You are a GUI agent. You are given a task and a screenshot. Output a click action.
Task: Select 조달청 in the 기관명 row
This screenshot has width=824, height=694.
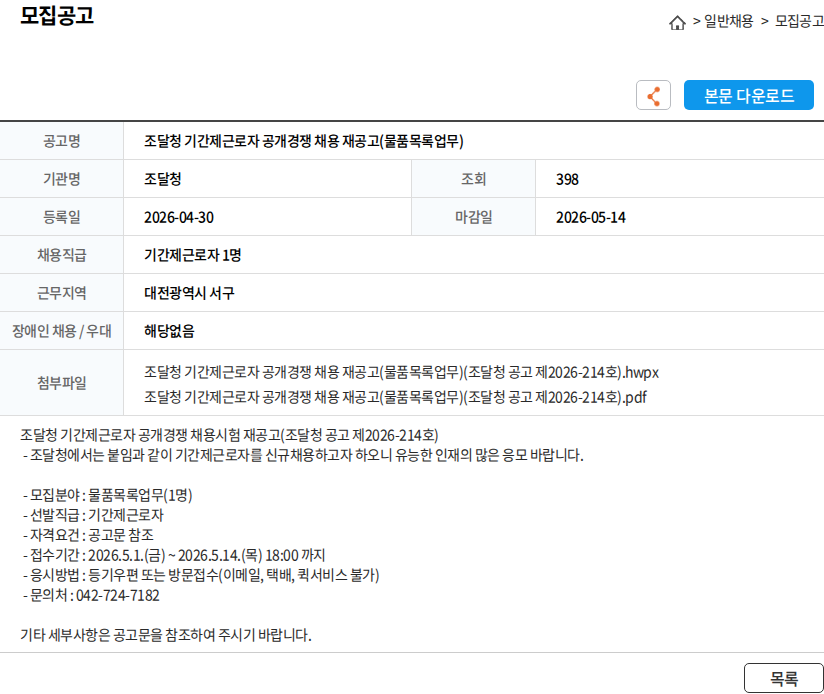click(162, 179)
